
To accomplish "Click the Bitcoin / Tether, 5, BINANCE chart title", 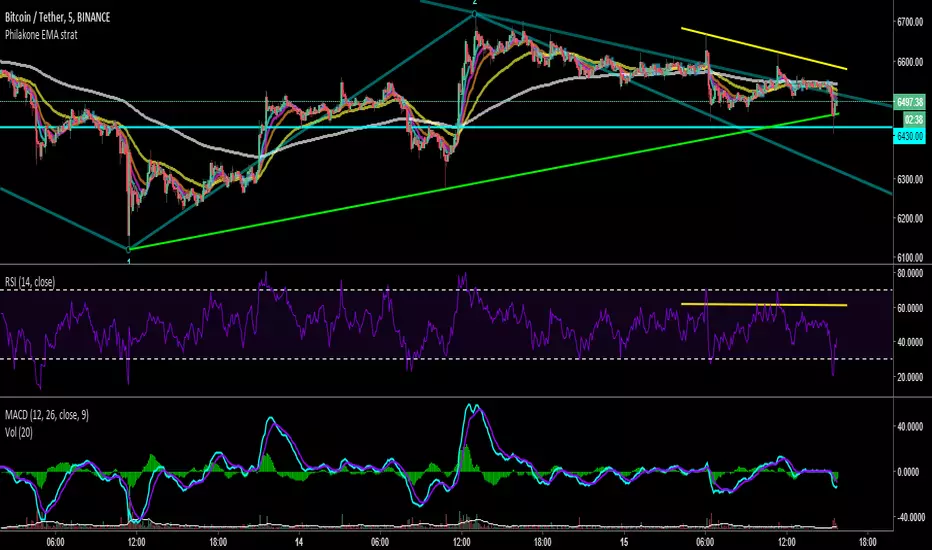I will [58, 17].
